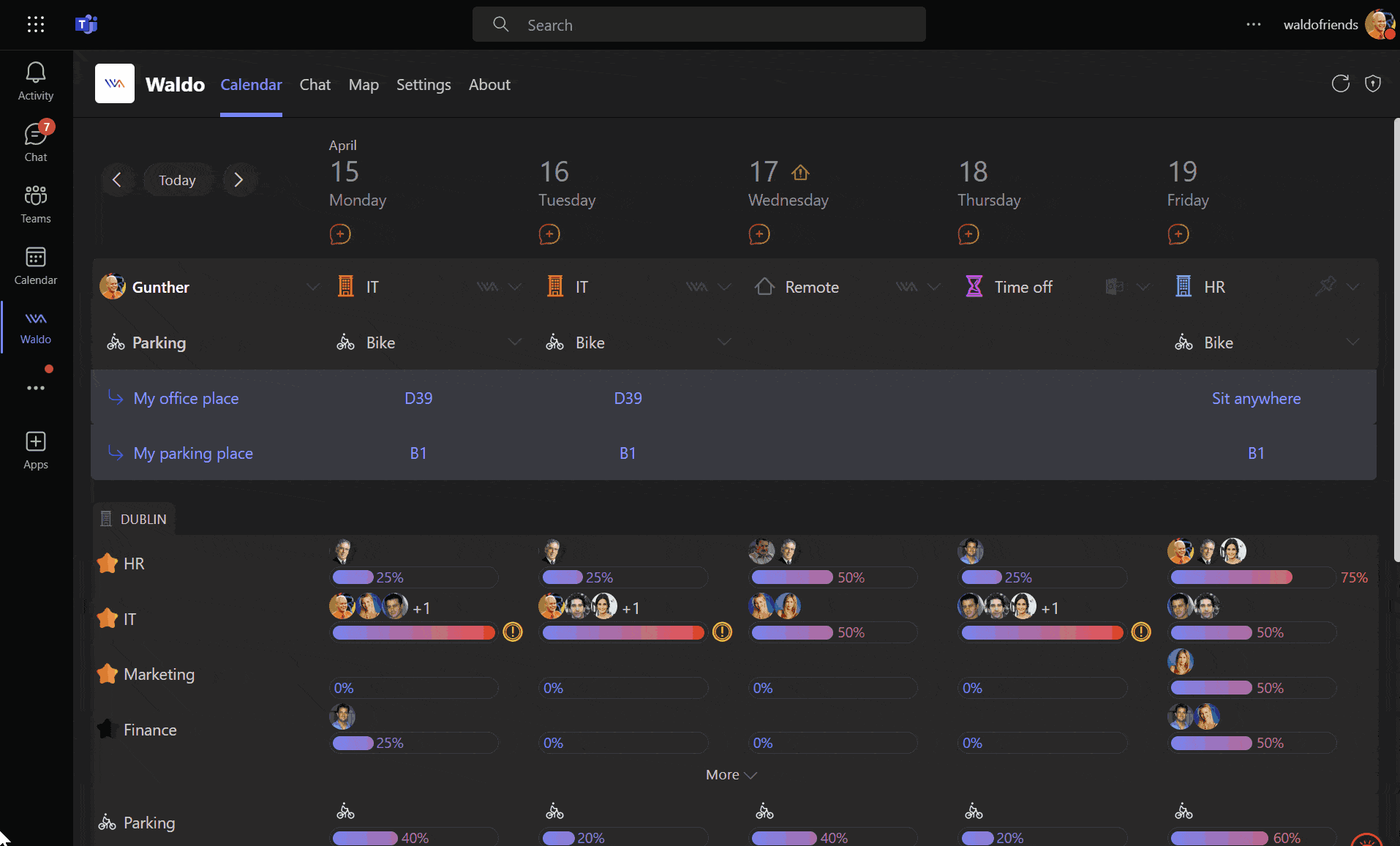
Task: Open more apps ellipsis in the sidebar
Action: tap(35, 388)
